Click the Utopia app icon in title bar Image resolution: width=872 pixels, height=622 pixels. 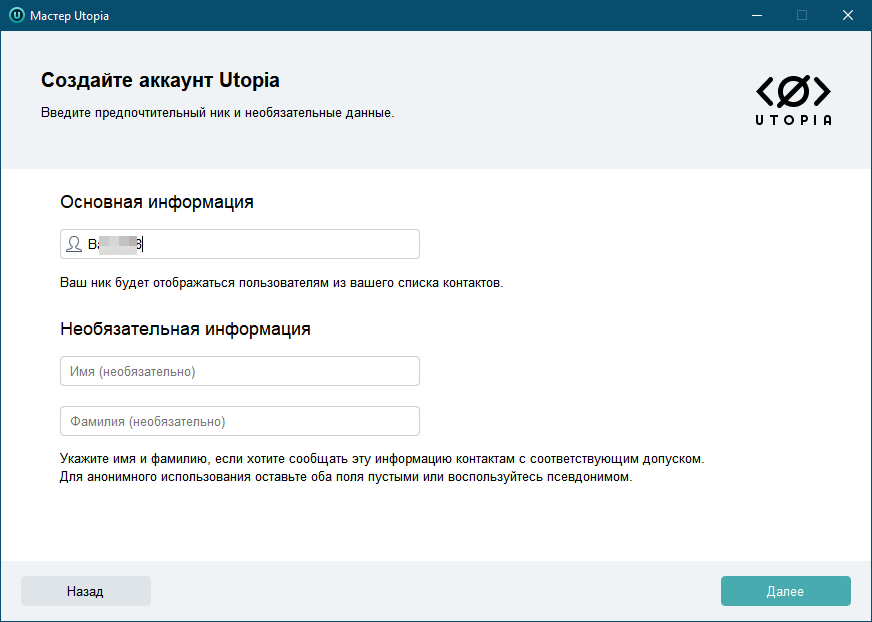17,15
